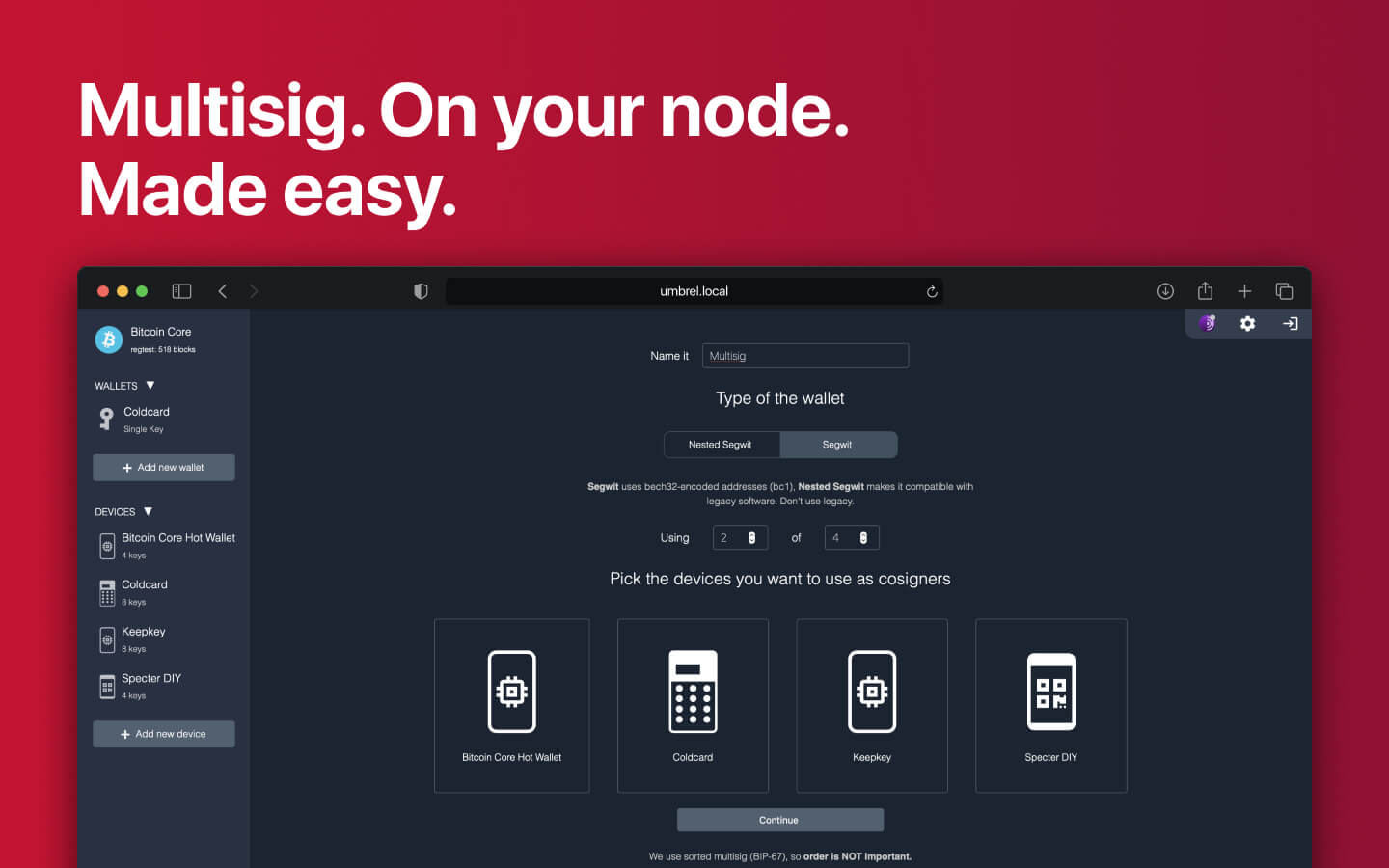
Task: Open the browser downloads icon
Action: coord(1165,291)
